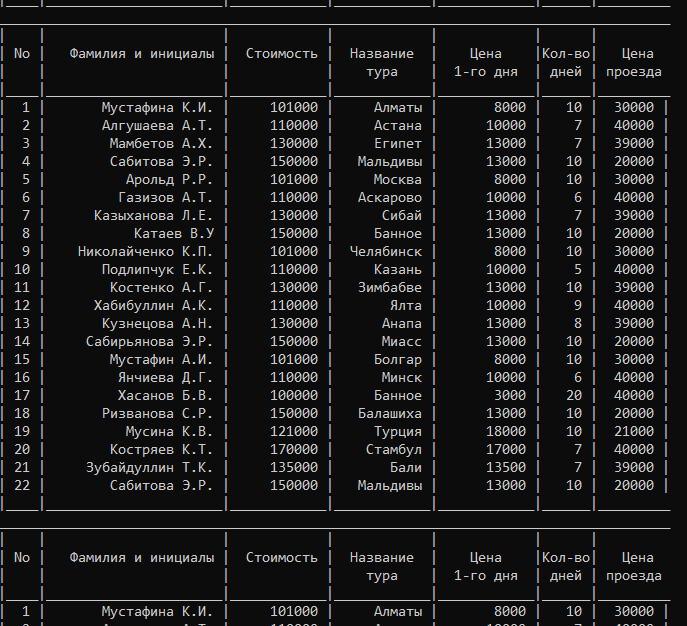
Task: Click the day price 13500
Action: 506,467
